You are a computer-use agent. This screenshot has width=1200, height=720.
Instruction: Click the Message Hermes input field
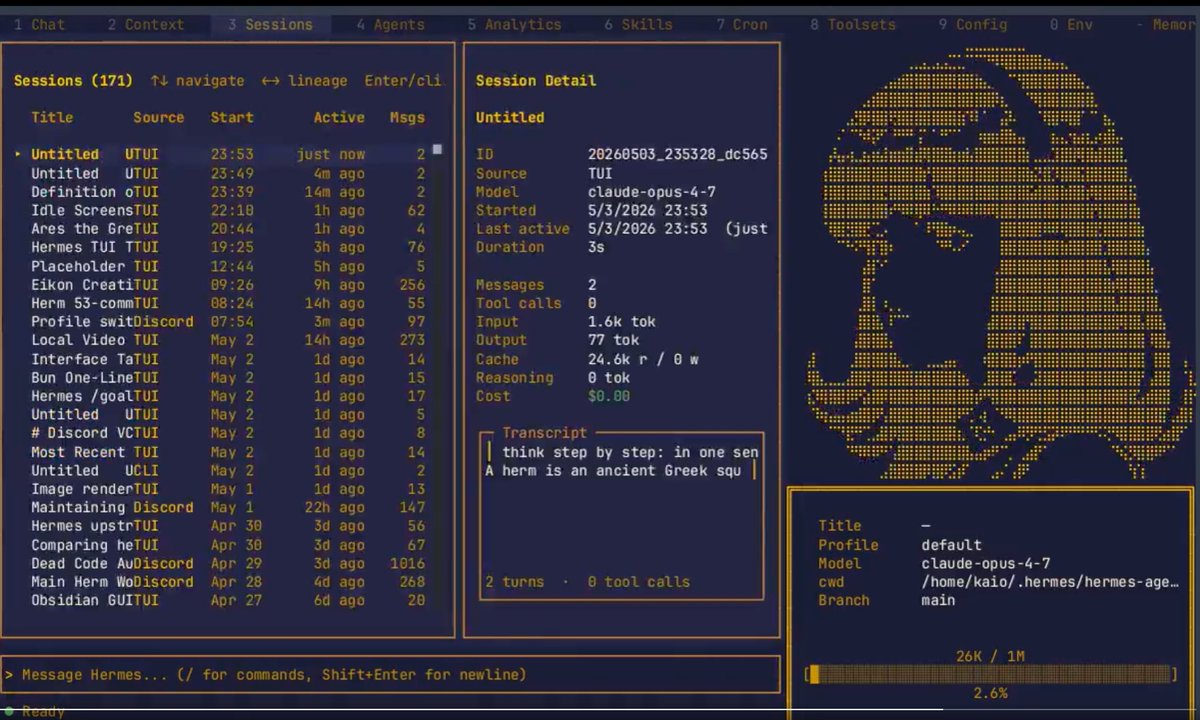(390, 675)
